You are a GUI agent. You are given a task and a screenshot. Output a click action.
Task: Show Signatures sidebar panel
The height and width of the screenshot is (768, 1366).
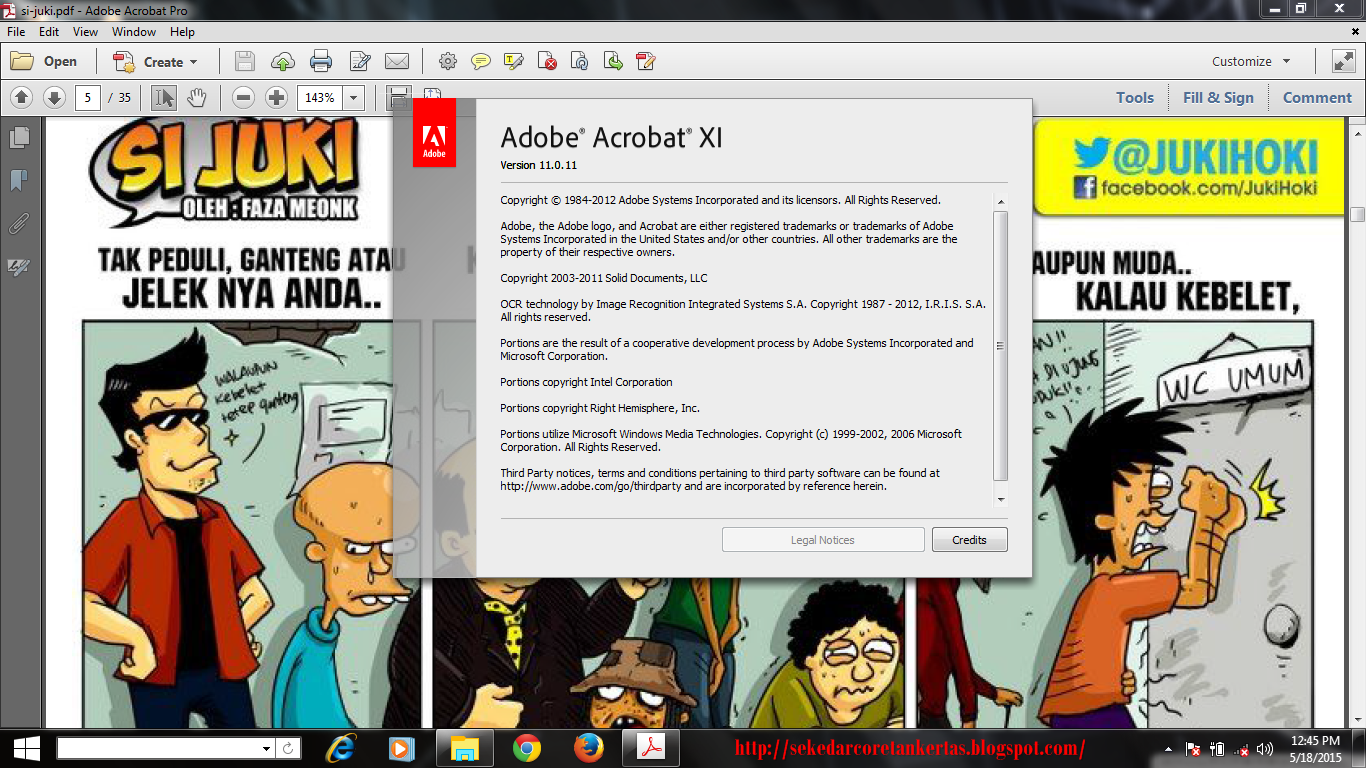pyautogui.click(x=18, y=266)
